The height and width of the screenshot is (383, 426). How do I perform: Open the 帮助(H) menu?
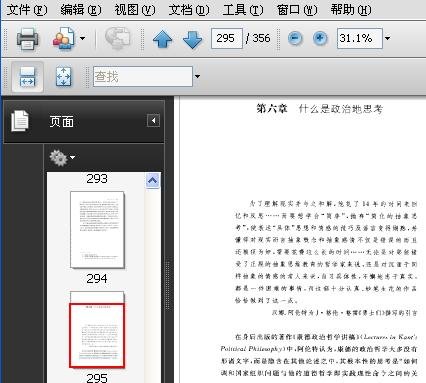click(x=351, y=10)
